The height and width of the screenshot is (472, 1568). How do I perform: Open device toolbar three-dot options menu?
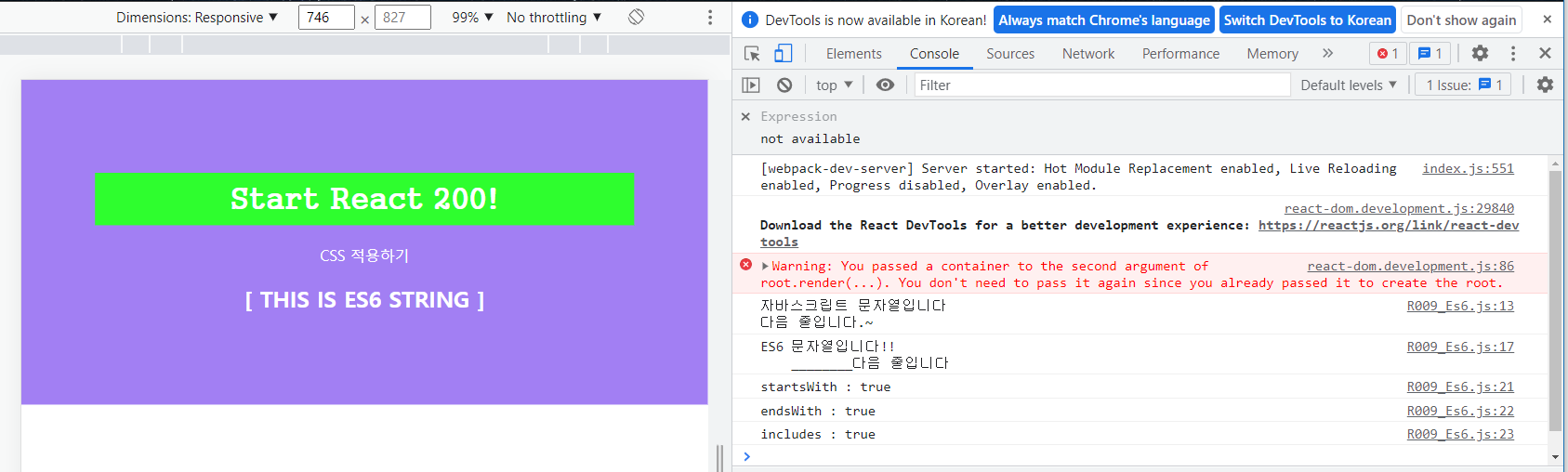[x=710, y=18]
